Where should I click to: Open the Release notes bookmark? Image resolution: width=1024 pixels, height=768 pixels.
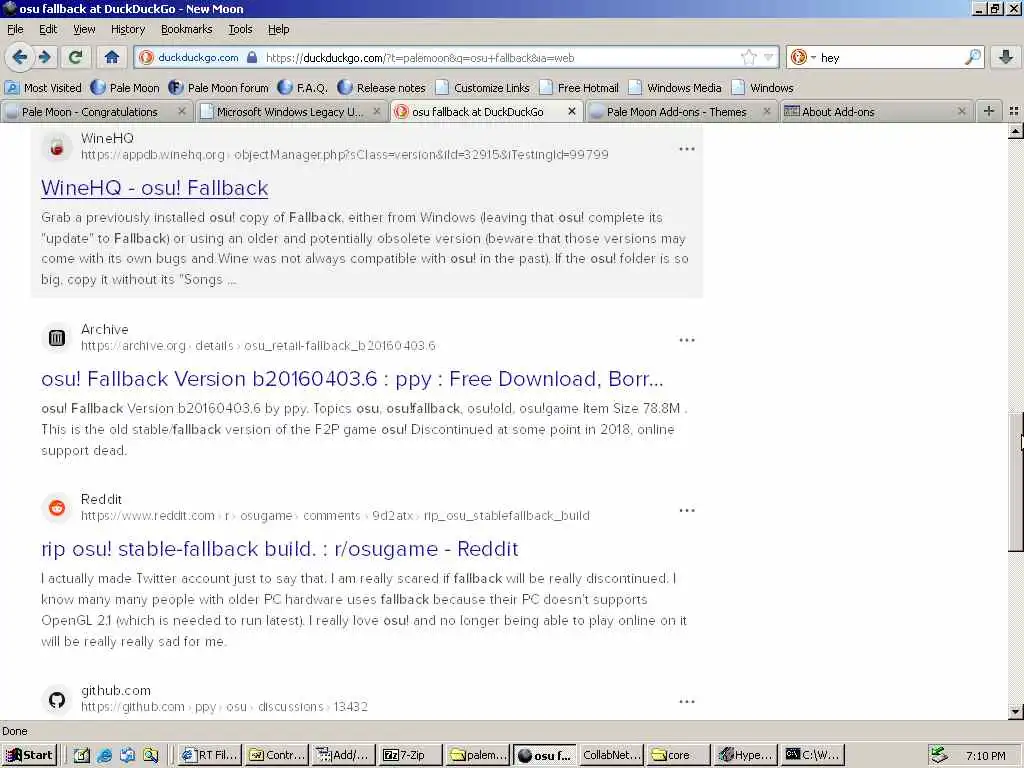(382, 88)
